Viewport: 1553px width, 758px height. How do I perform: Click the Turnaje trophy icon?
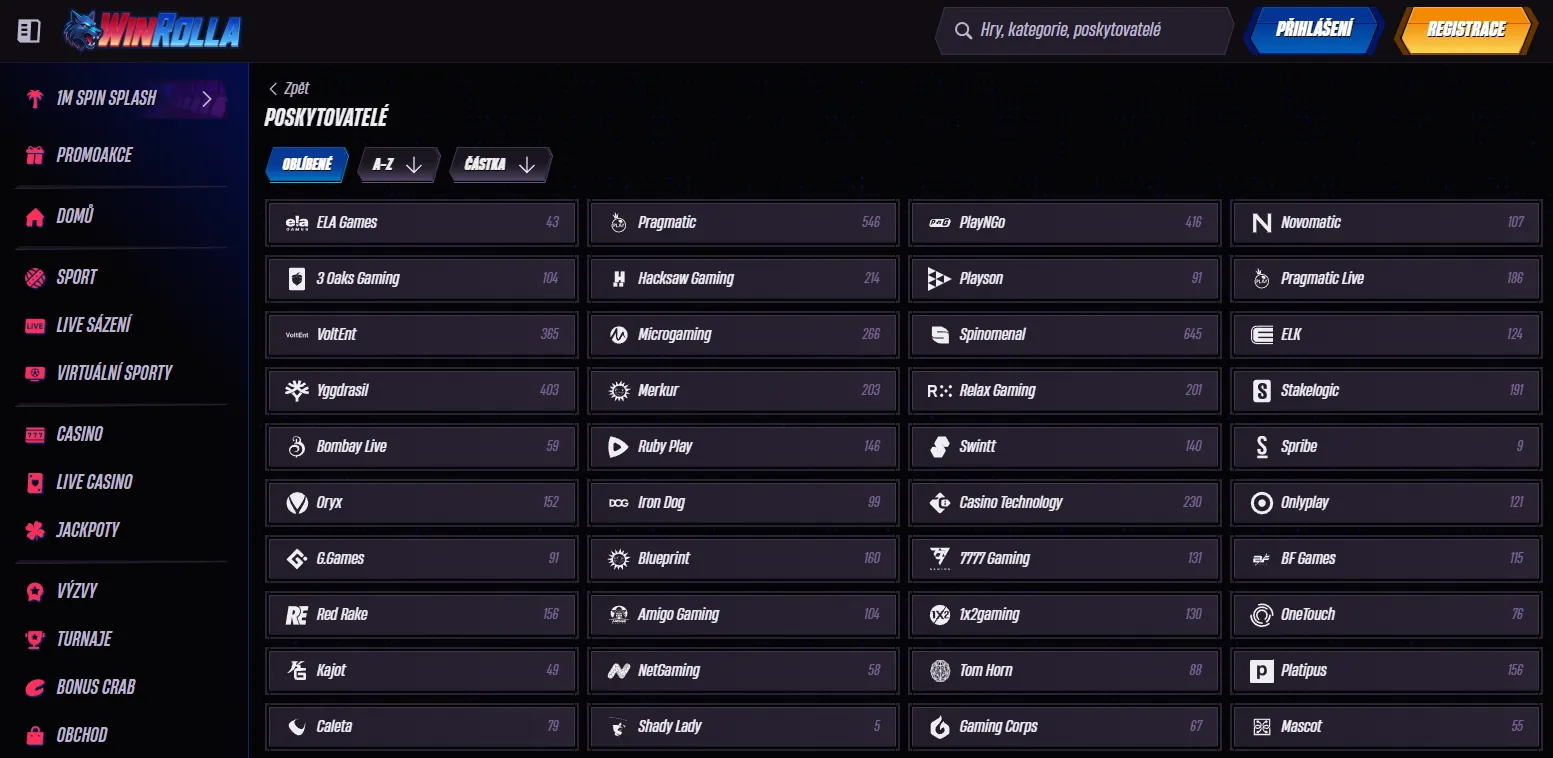click(x=35, y=639)
